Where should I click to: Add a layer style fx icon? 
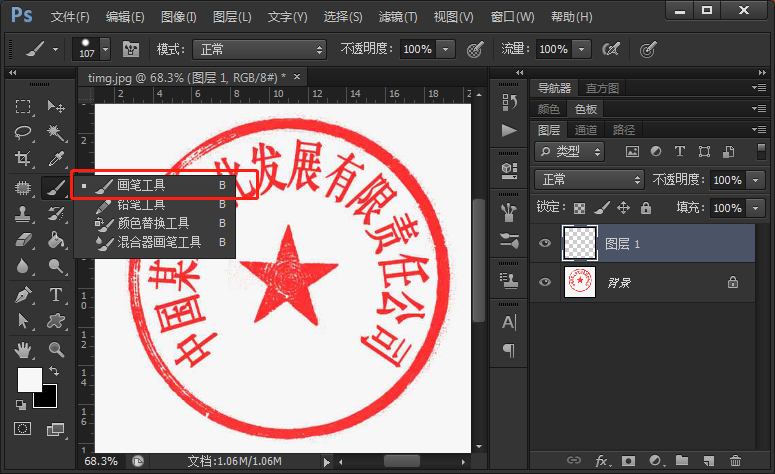click(x=603, y=461)
